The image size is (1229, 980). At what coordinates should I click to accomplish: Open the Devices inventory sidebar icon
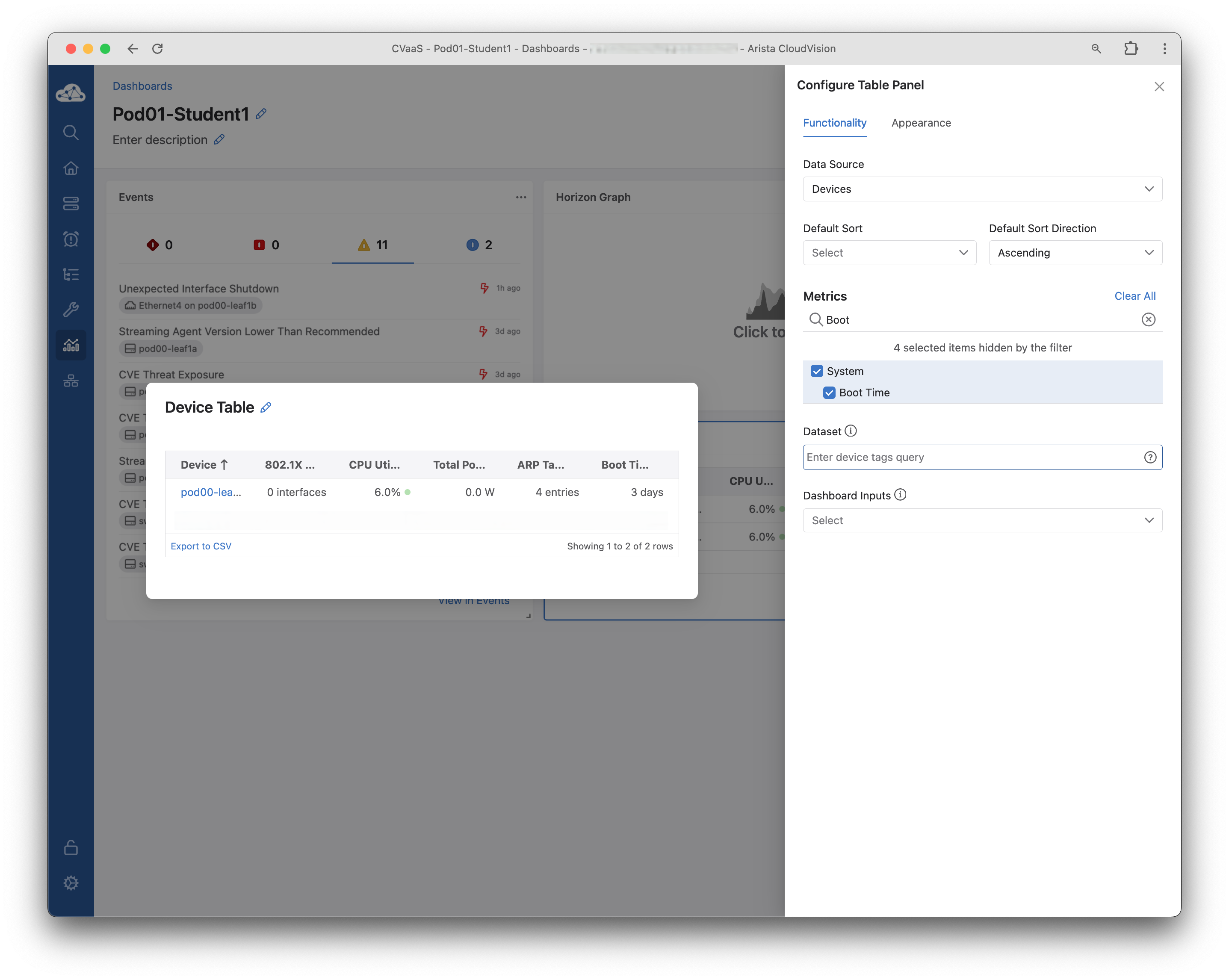(x=71, y=204)
